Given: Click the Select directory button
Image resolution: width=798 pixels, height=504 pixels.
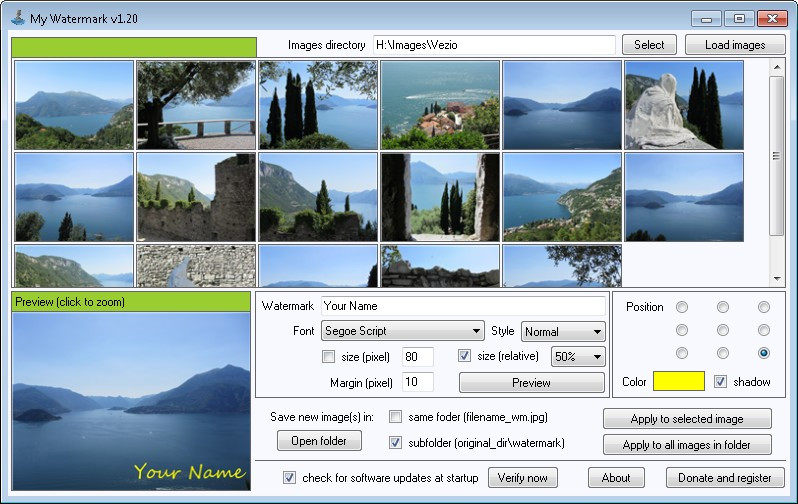Looking at the screenshot, I should pyautogui.click(x=649, y=45).
